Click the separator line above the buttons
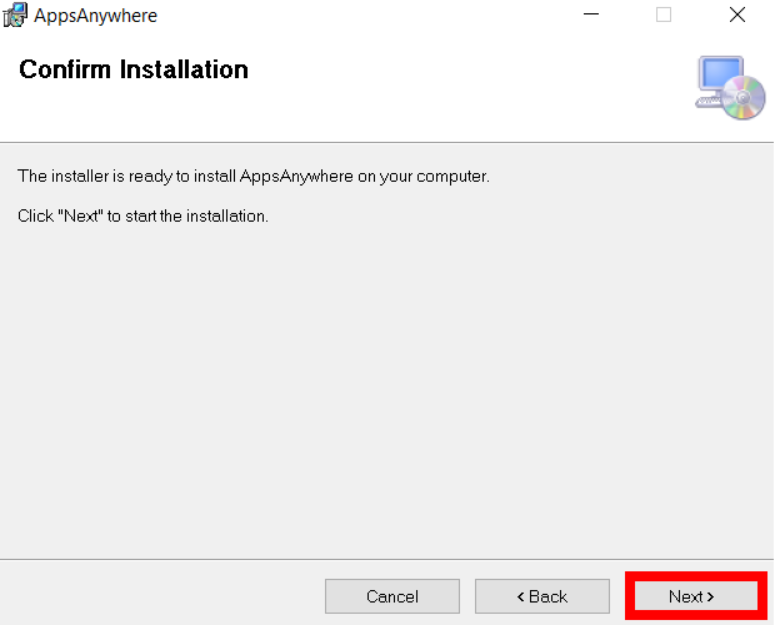 click(387, 559)
